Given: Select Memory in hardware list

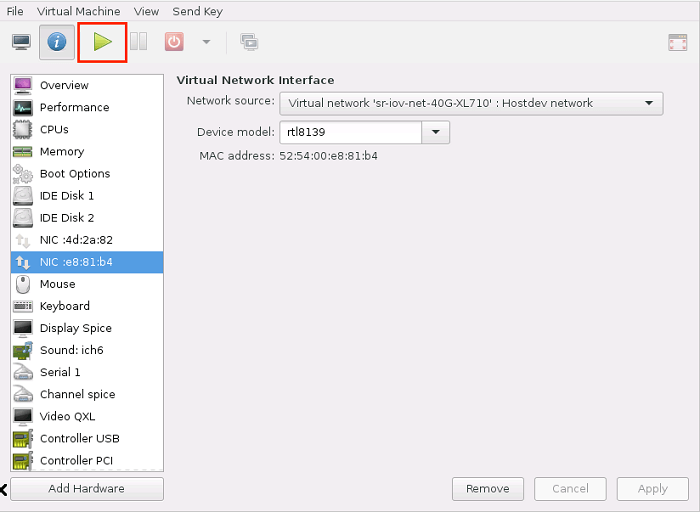Looking at the screenshot, I should point(87,152).
